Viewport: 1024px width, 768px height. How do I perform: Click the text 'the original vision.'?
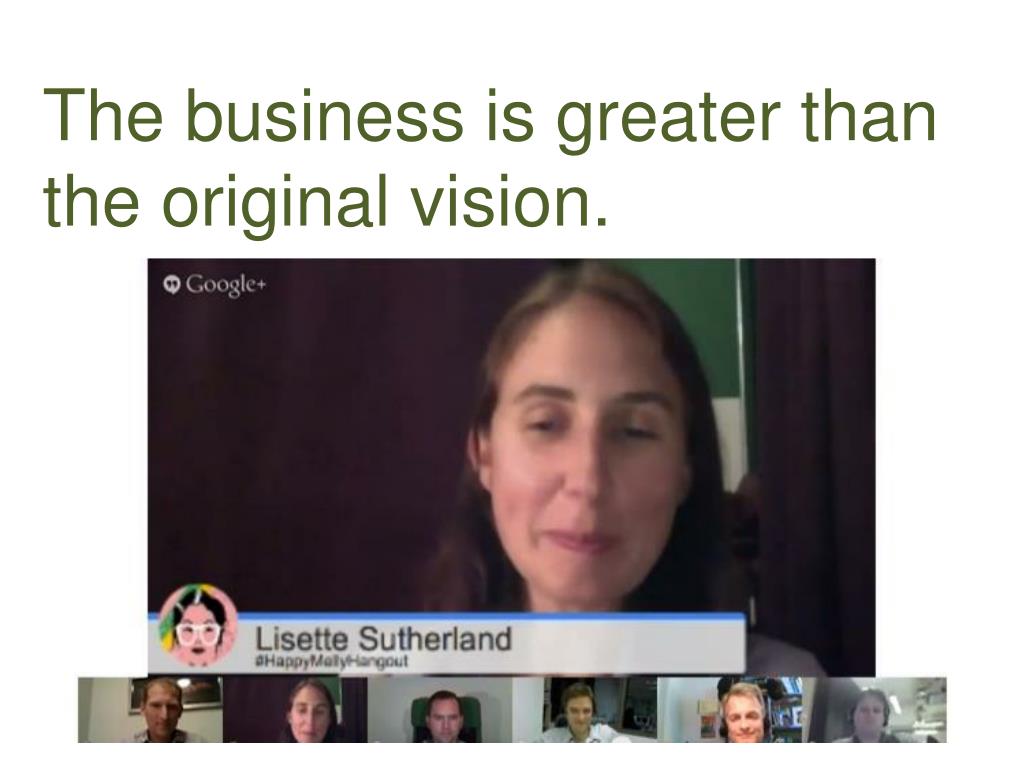(325, 202)
